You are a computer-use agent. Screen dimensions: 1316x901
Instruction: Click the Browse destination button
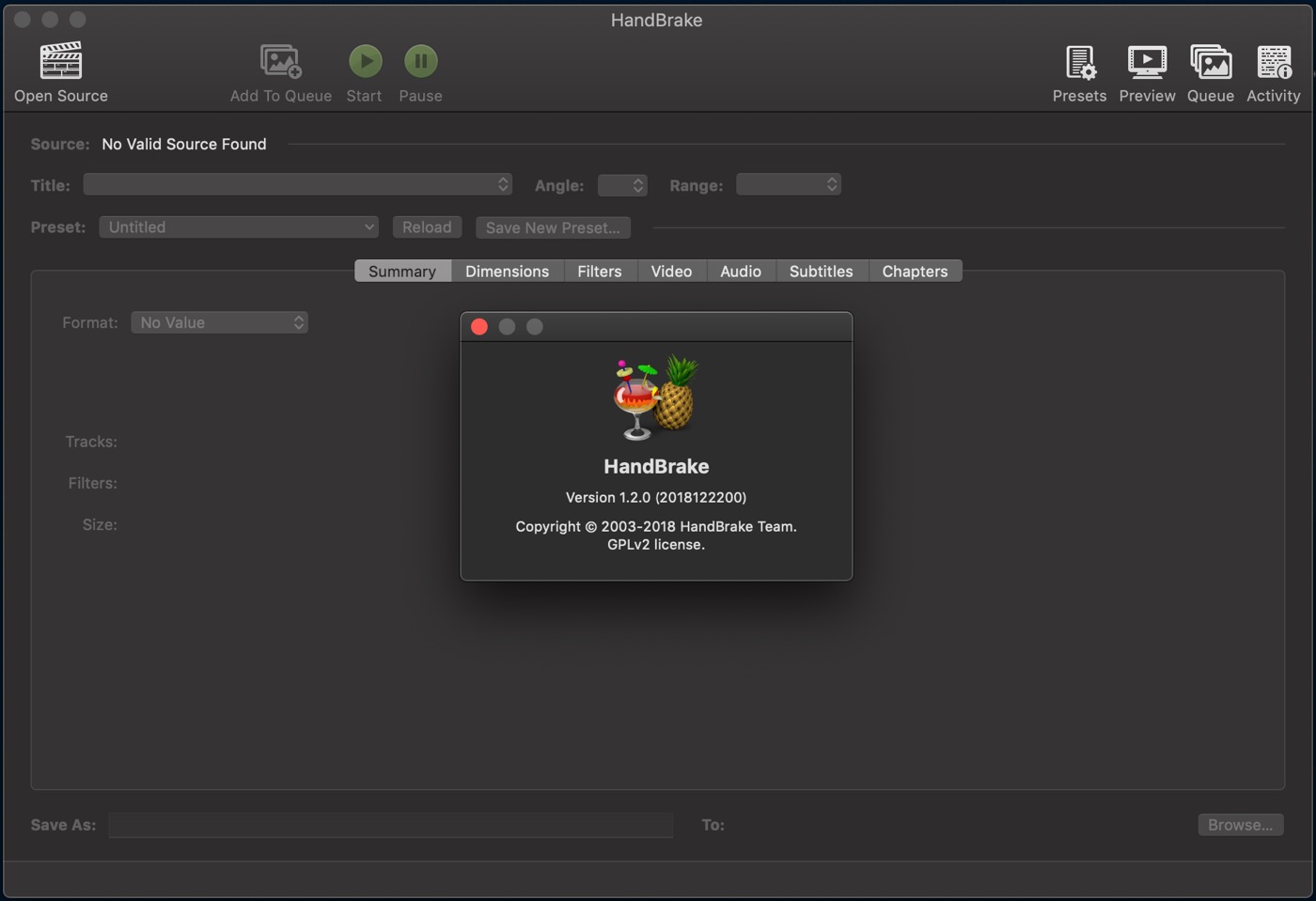pyautogui.click(x=1241, y=825)
